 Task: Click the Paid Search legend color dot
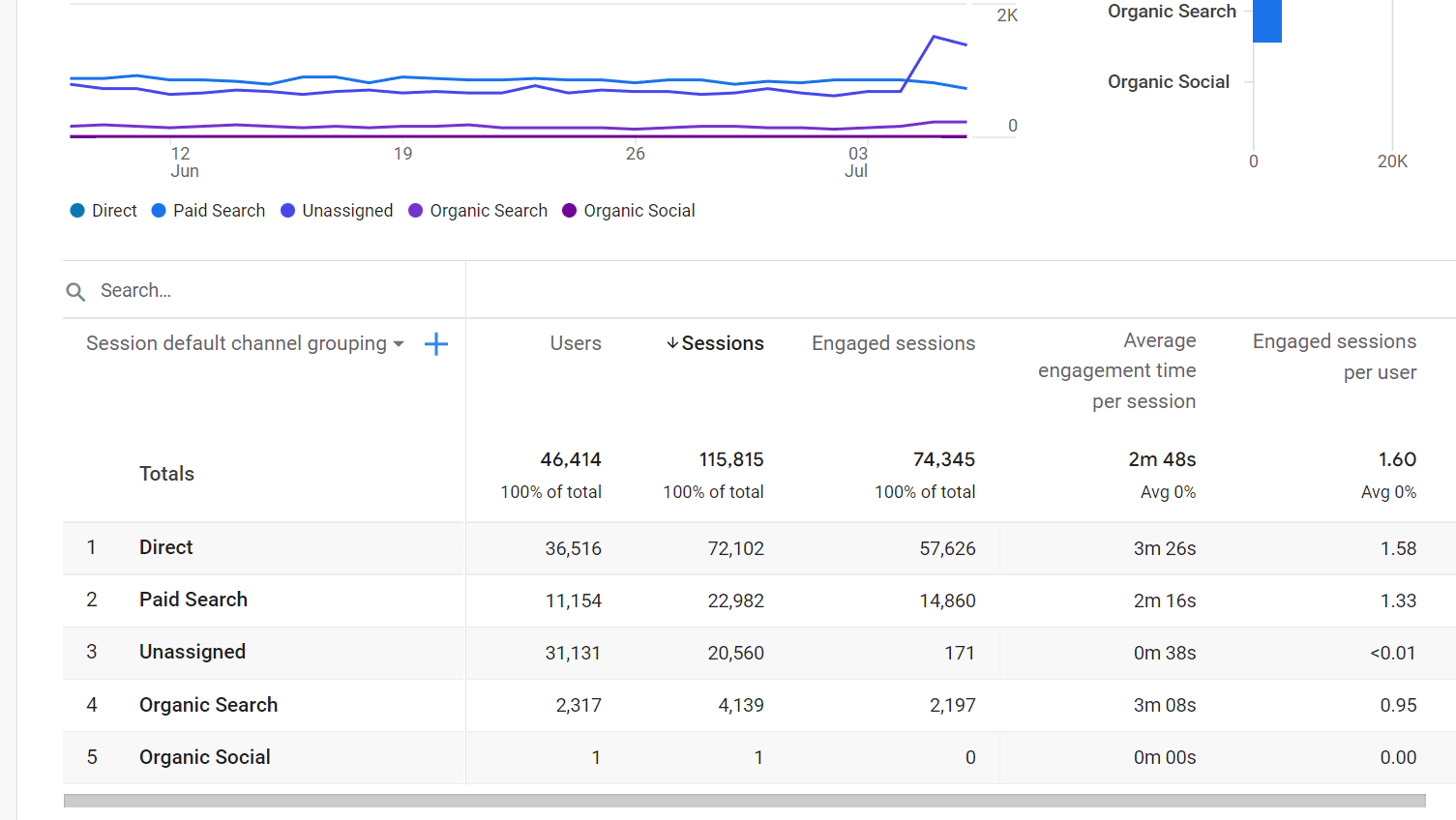pos(157,211)
